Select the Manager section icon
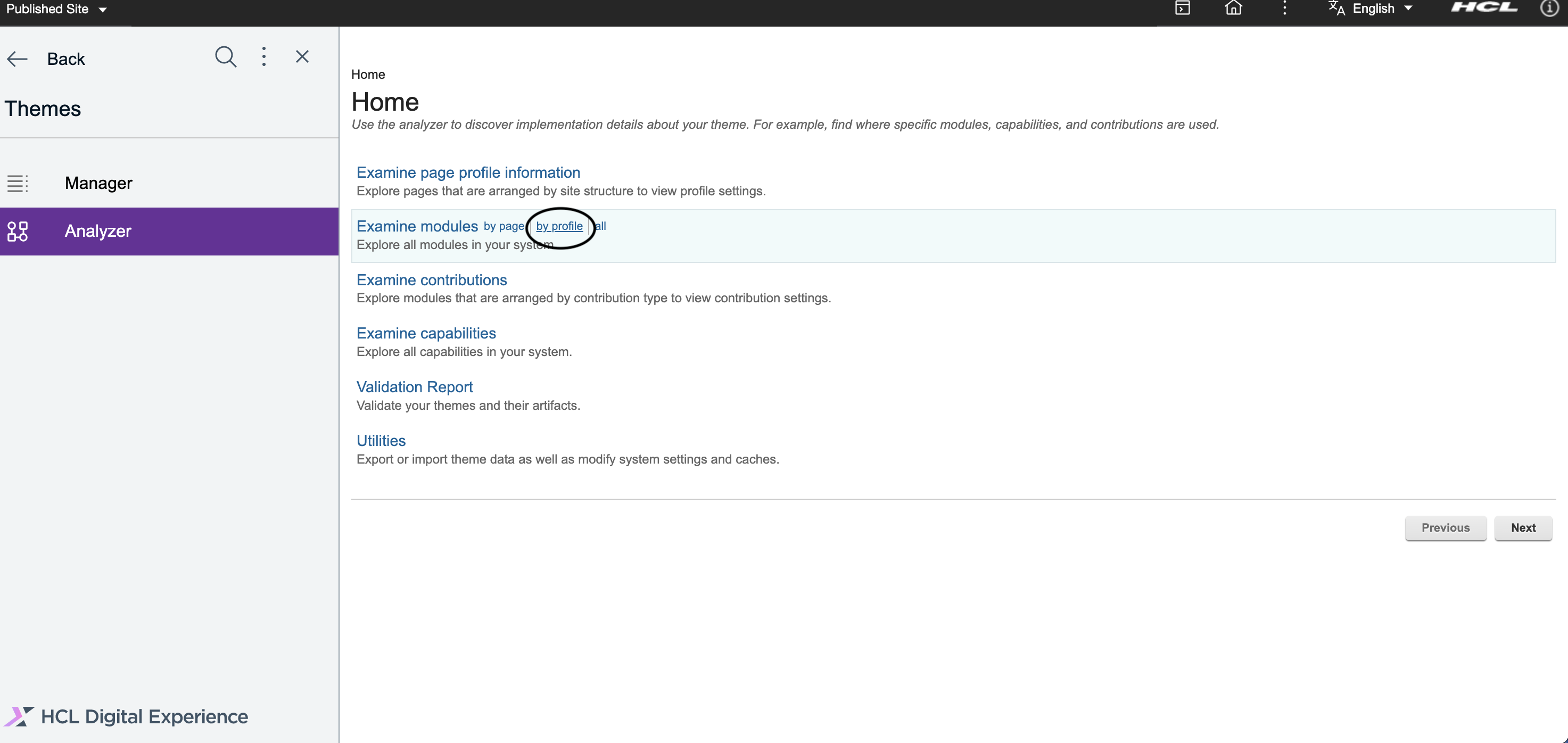The image size is (1568, 743). 17,183
